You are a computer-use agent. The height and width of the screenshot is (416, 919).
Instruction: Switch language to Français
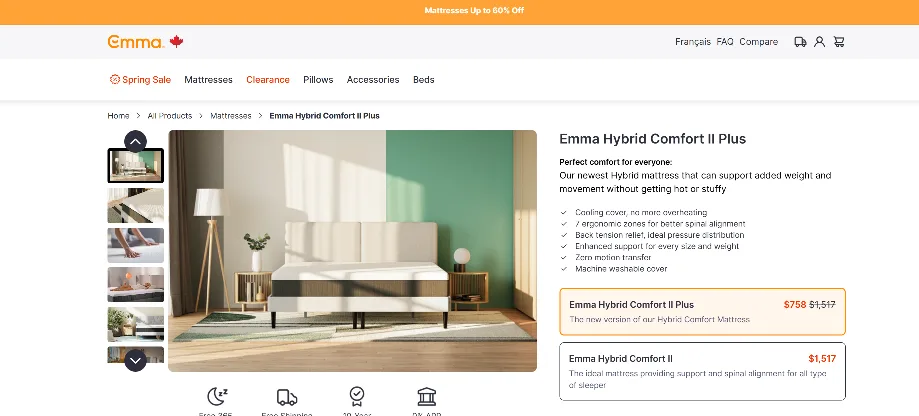[x=693, y=42]
